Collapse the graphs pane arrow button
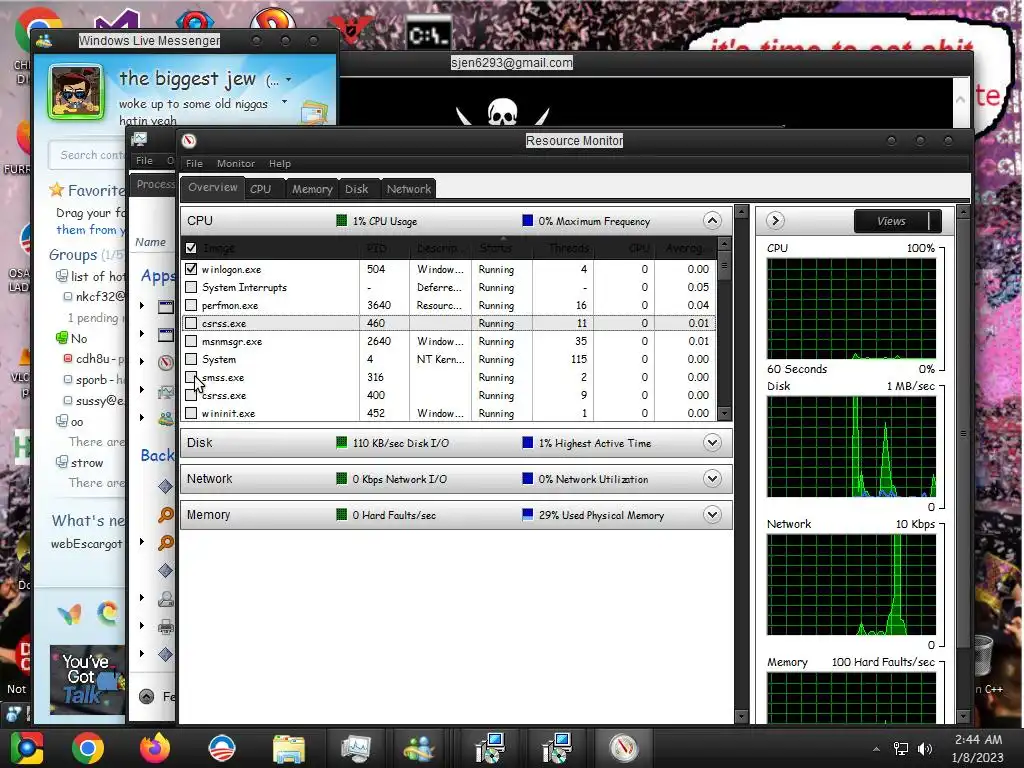 [x=775, y=221]
